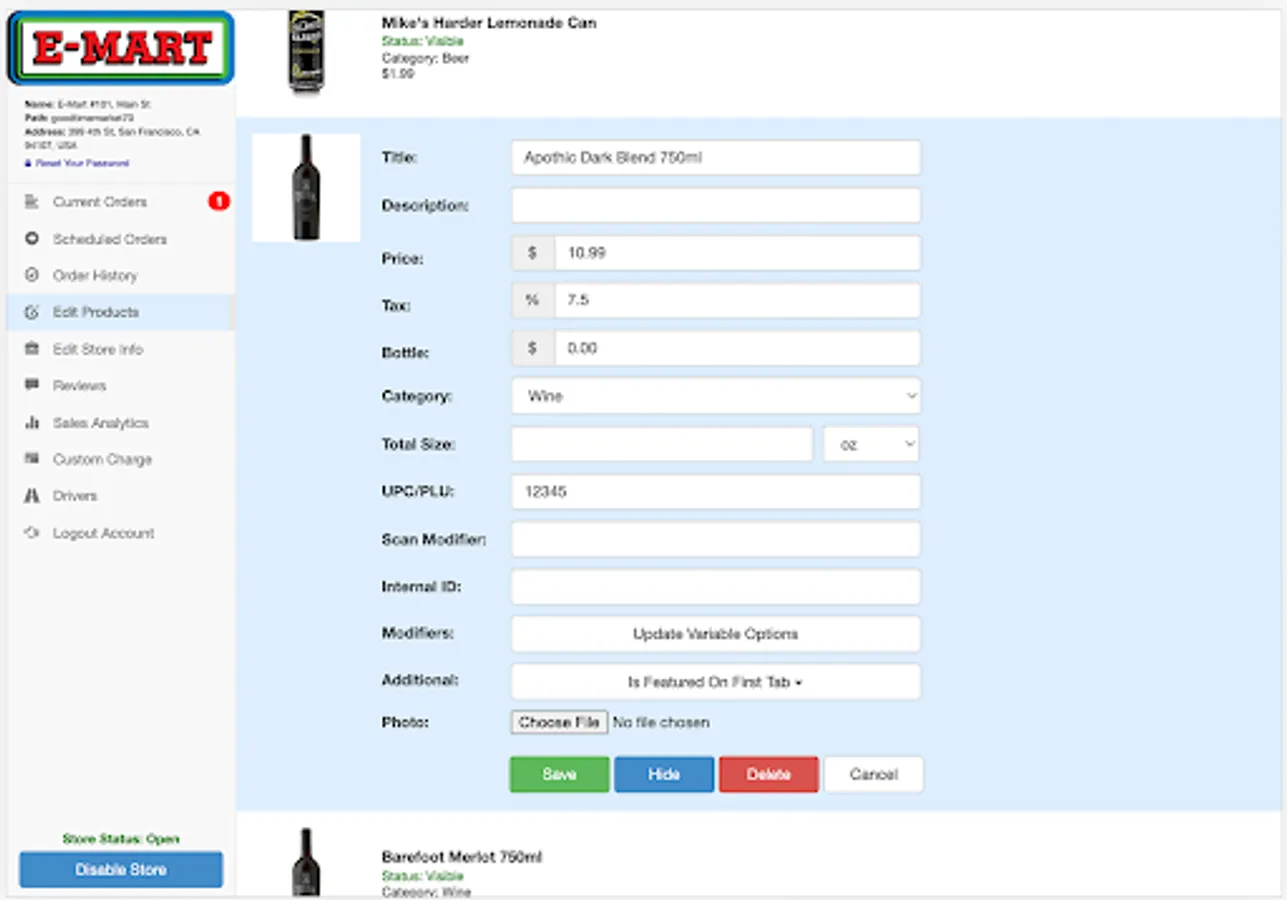Click the Bottle field showing 0.00
Viewport: 1287px width, 900px height.
pos(737,349)
